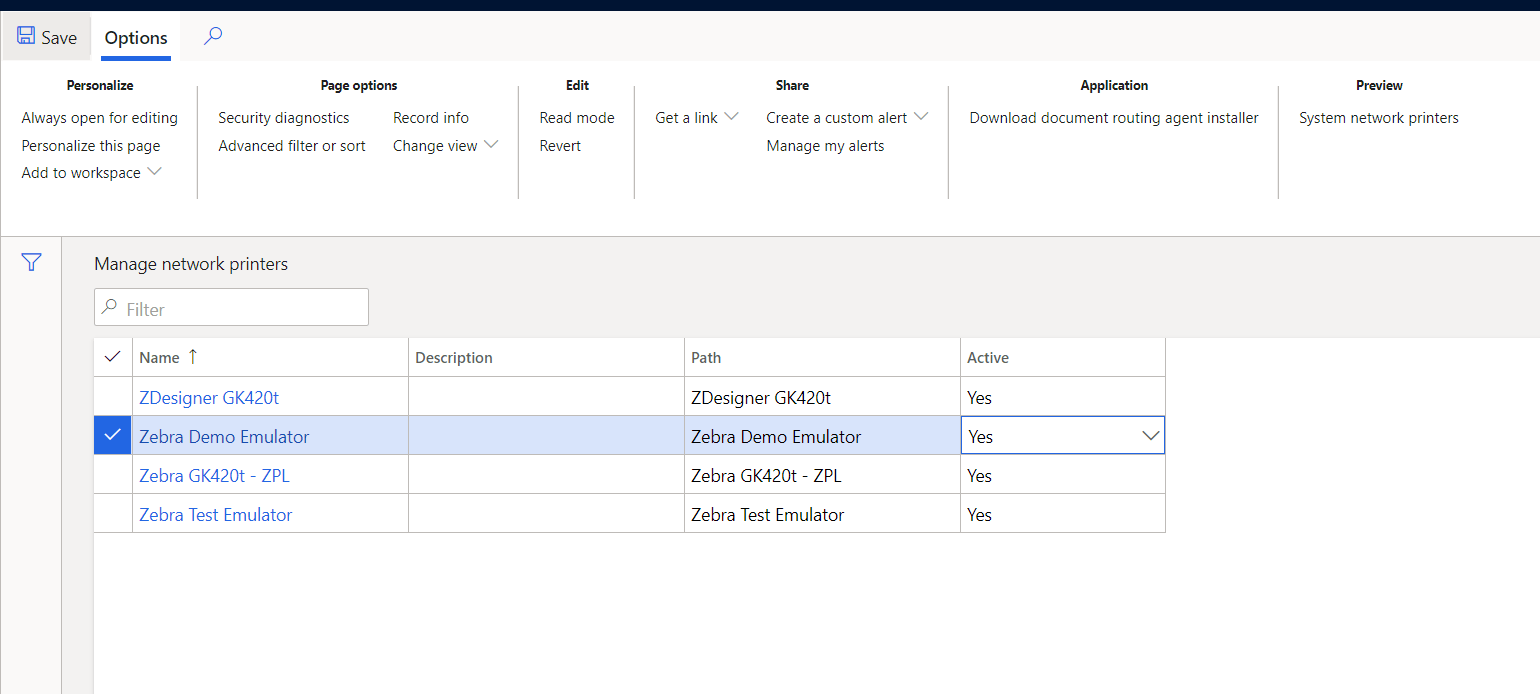The image size is (1540, 694).
Task: Click the filter icon in the left pane
Action: (31, 262)
